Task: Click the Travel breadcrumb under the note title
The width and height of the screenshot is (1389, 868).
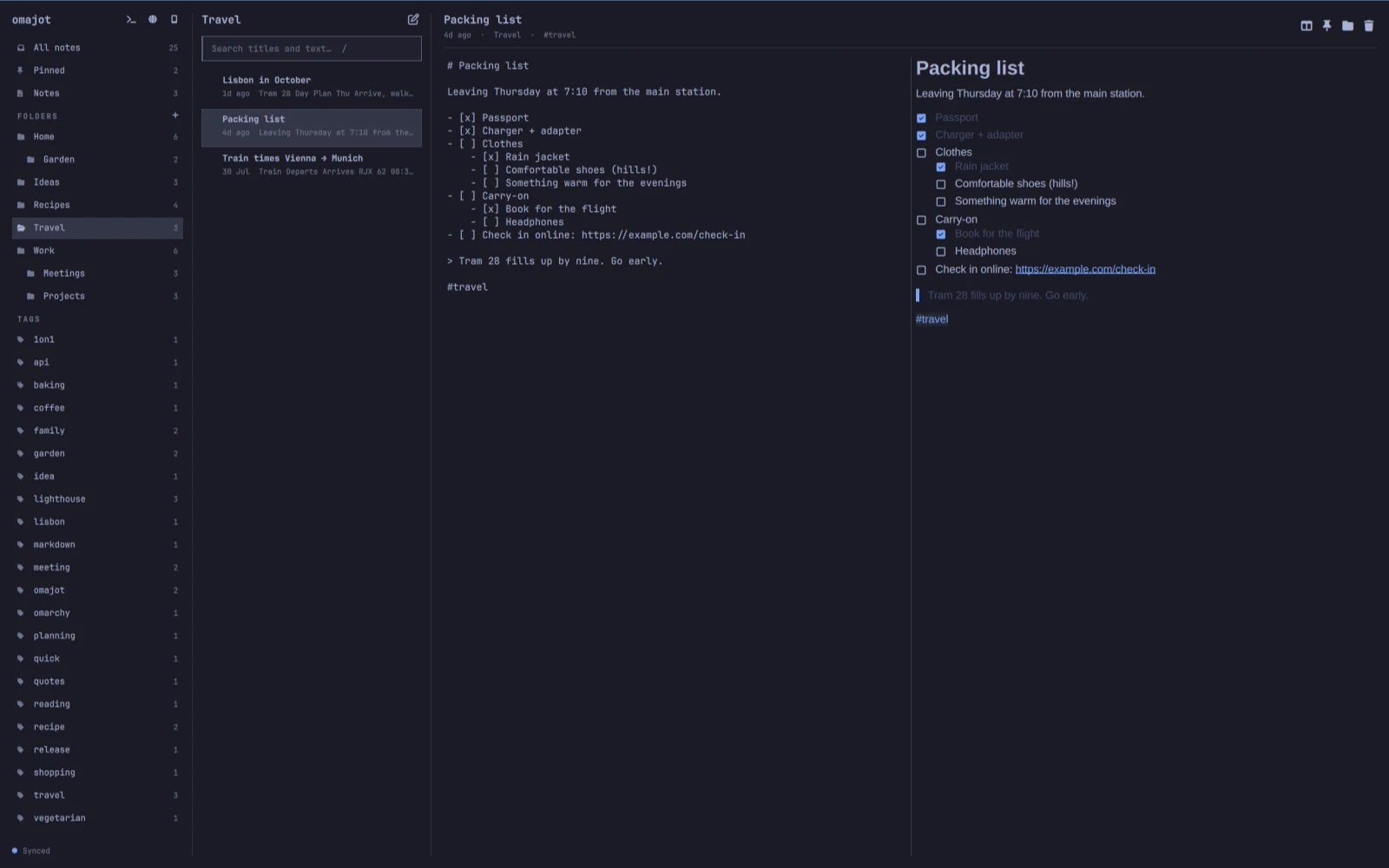Action: (x=507, y=36)
